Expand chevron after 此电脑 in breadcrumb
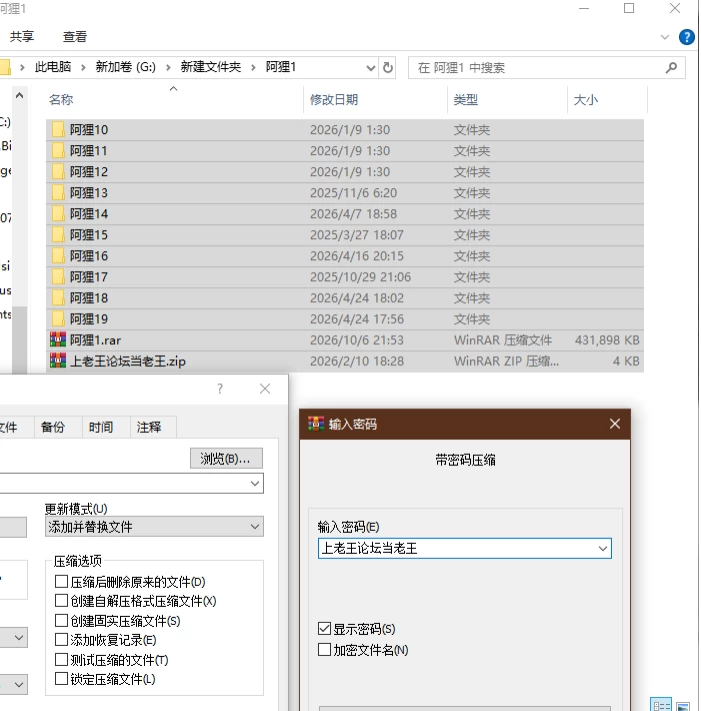Viewport: 701px width, 711px height. click(83, 68)
